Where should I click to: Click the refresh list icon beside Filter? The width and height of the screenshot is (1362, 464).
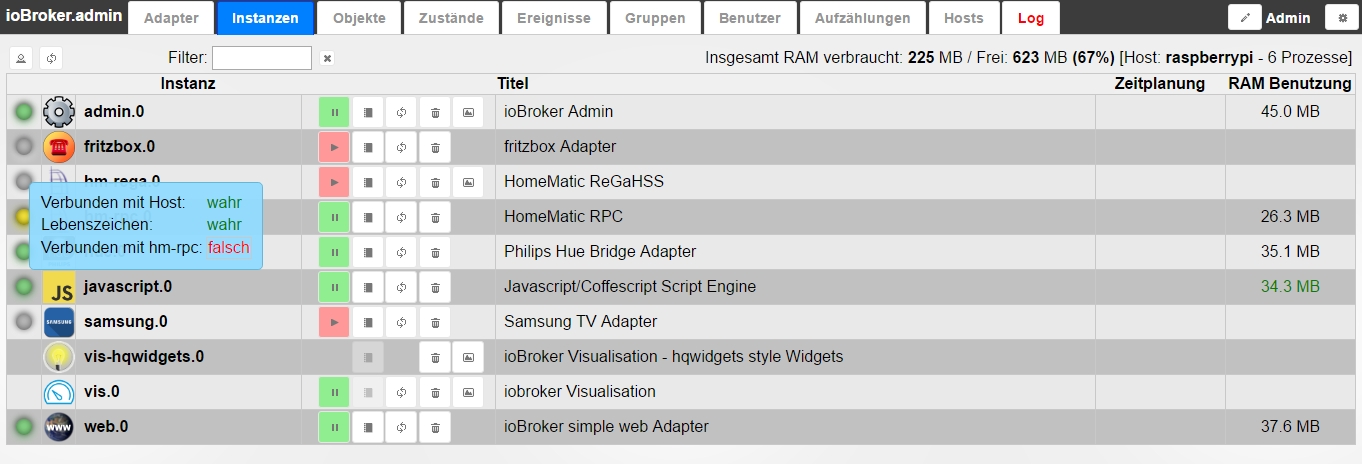(51, 58)
